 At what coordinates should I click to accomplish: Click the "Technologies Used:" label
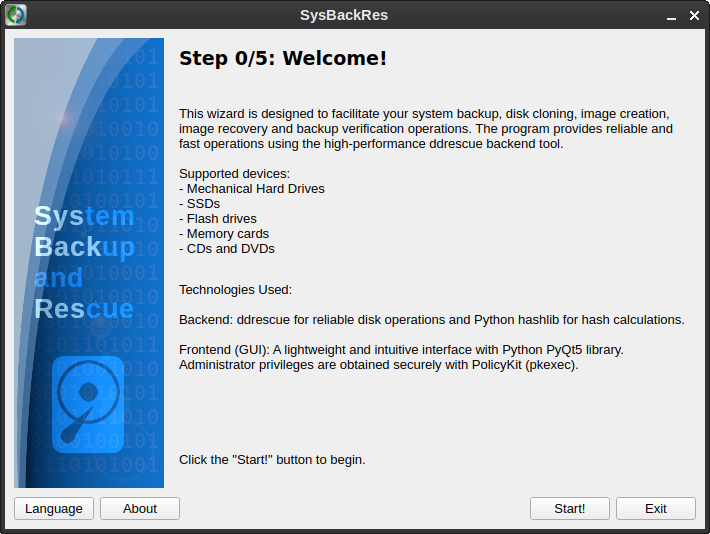point(235,290)
